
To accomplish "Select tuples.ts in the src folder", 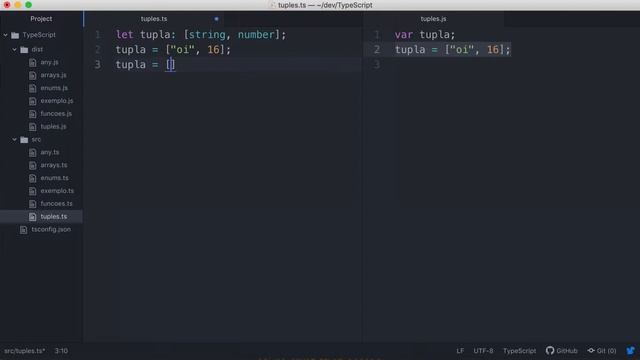I will (x=53, y=217).
